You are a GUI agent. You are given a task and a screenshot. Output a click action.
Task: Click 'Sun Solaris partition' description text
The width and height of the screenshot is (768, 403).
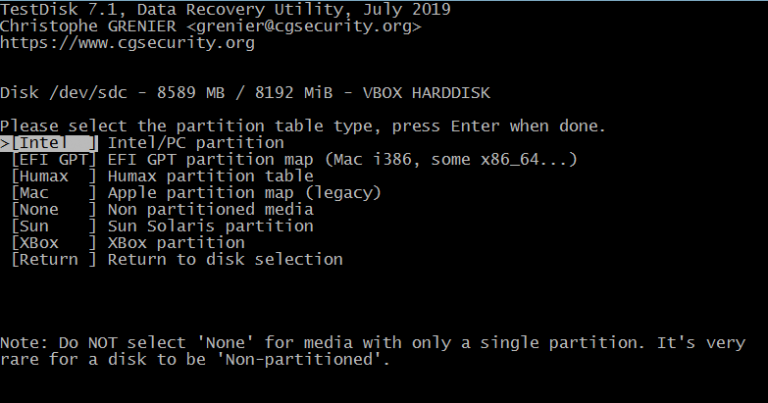coord(211,226)
